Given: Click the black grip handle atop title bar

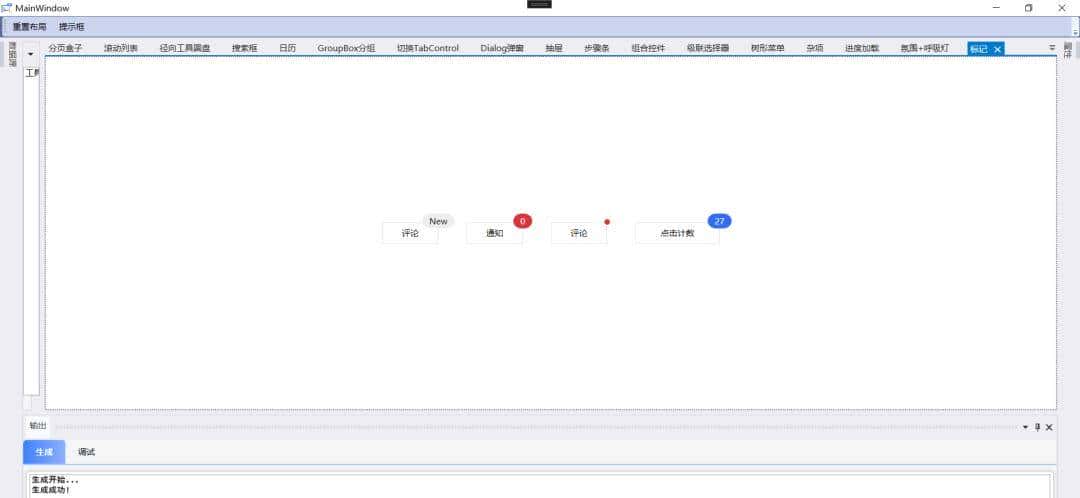Looking at the screenshot, I should coord(539,3).
